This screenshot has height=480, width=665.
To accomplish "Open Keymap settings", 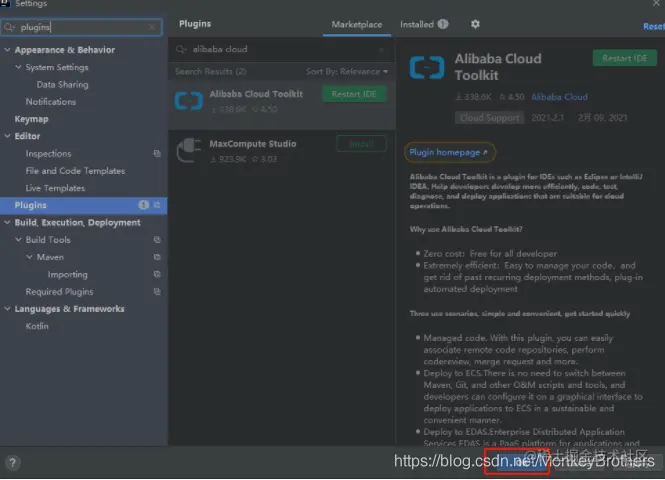I will (x=31, y=119).
